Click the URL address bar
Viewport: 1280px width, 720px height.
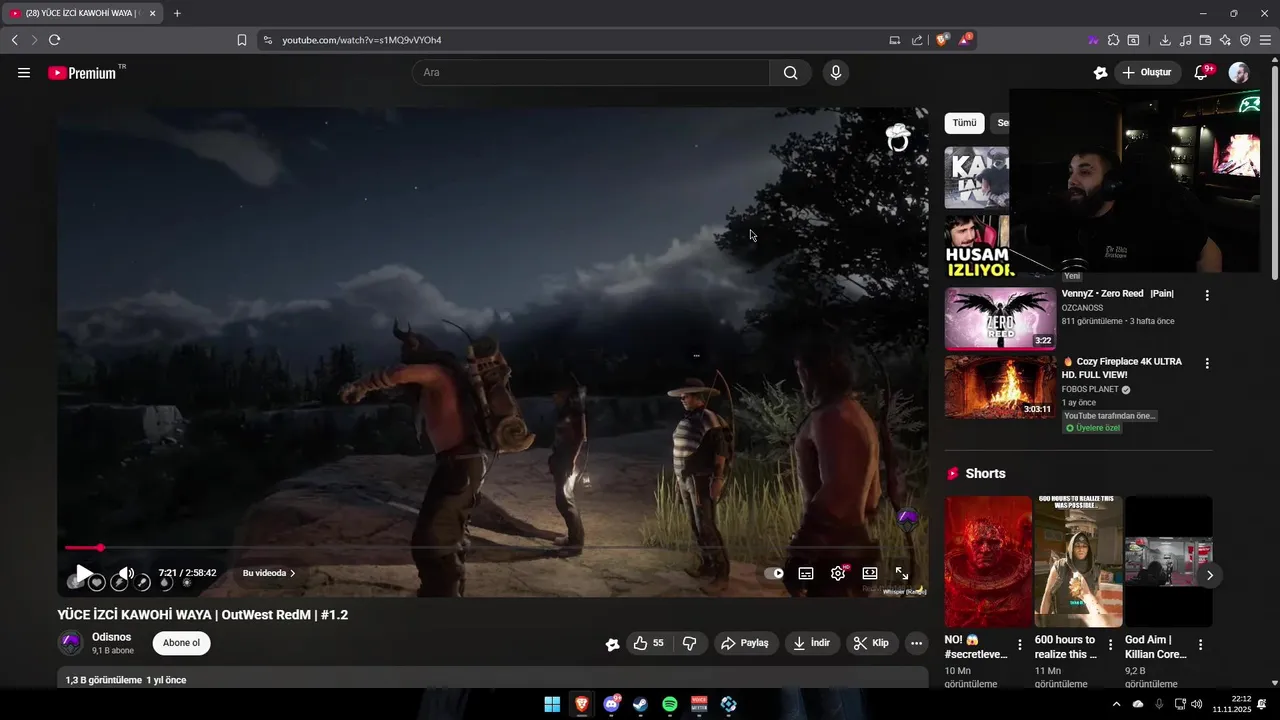click(580, 40)
